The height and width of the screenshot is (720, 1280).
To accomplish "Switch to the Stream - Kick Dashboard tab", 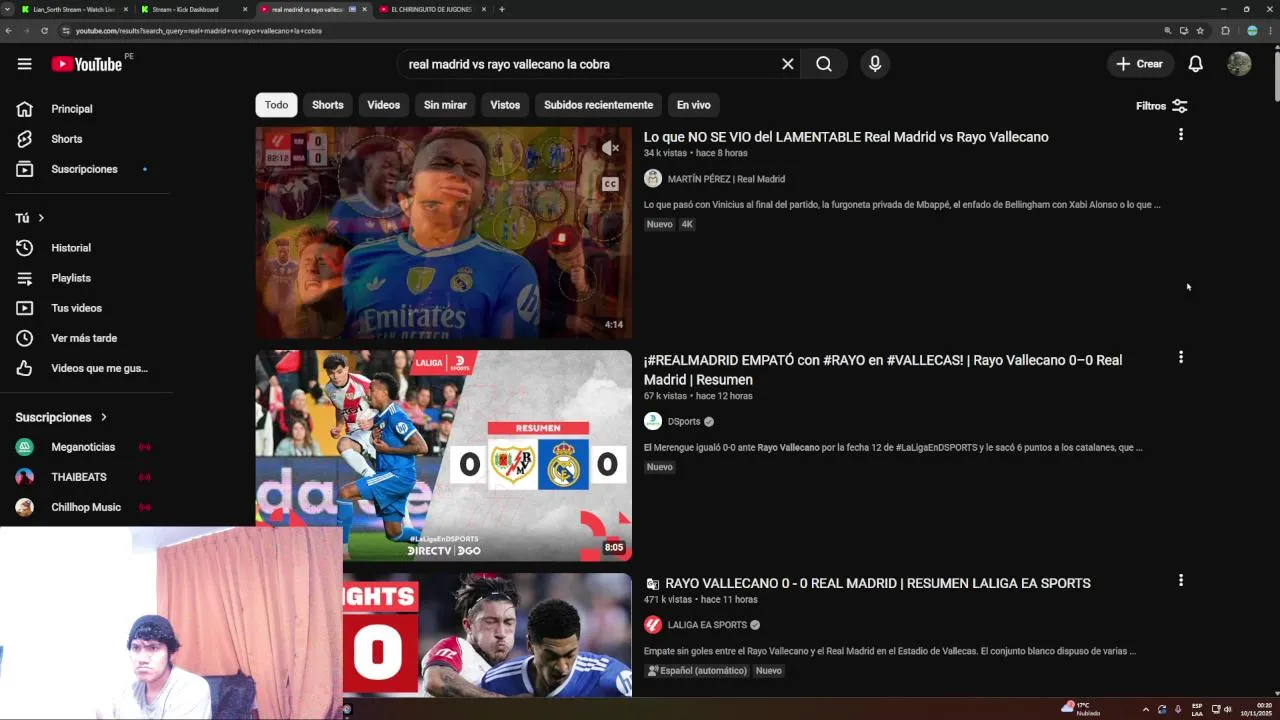I will [190, 9].
